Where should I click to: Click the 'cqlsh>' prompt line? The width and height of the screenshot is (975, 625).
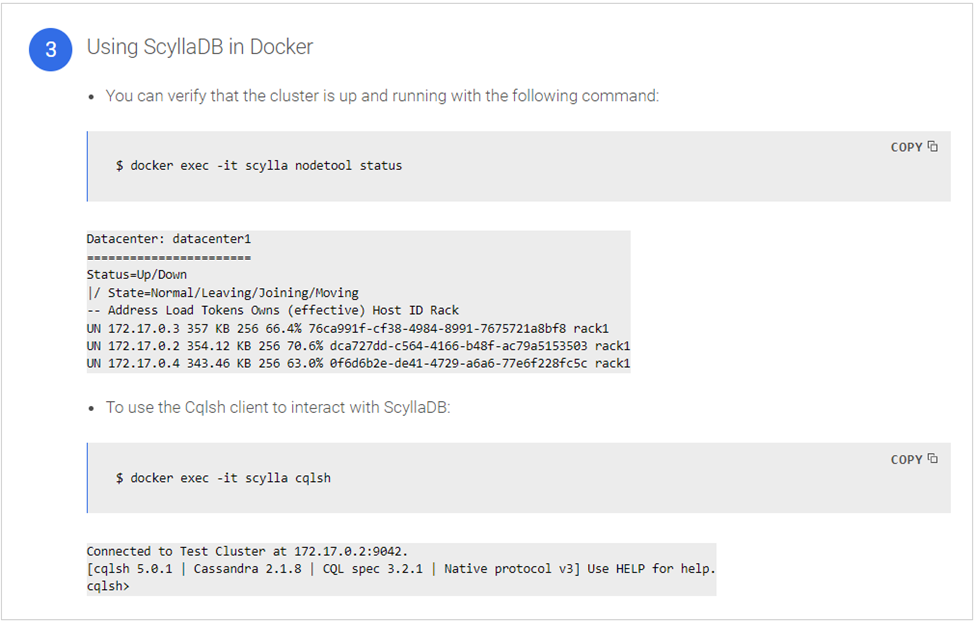(108, 586)
